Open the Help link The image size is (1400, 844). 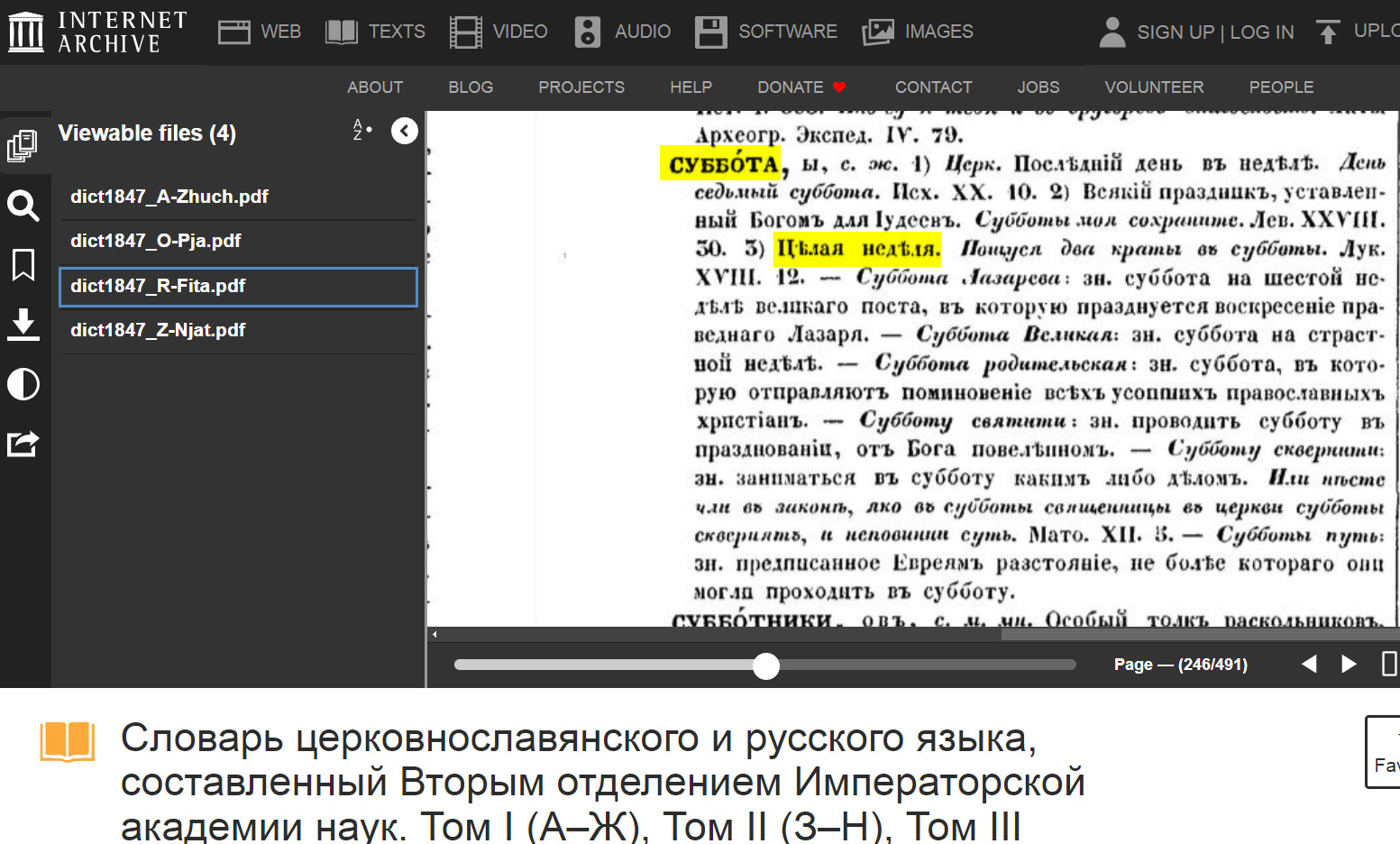(691, 87)
